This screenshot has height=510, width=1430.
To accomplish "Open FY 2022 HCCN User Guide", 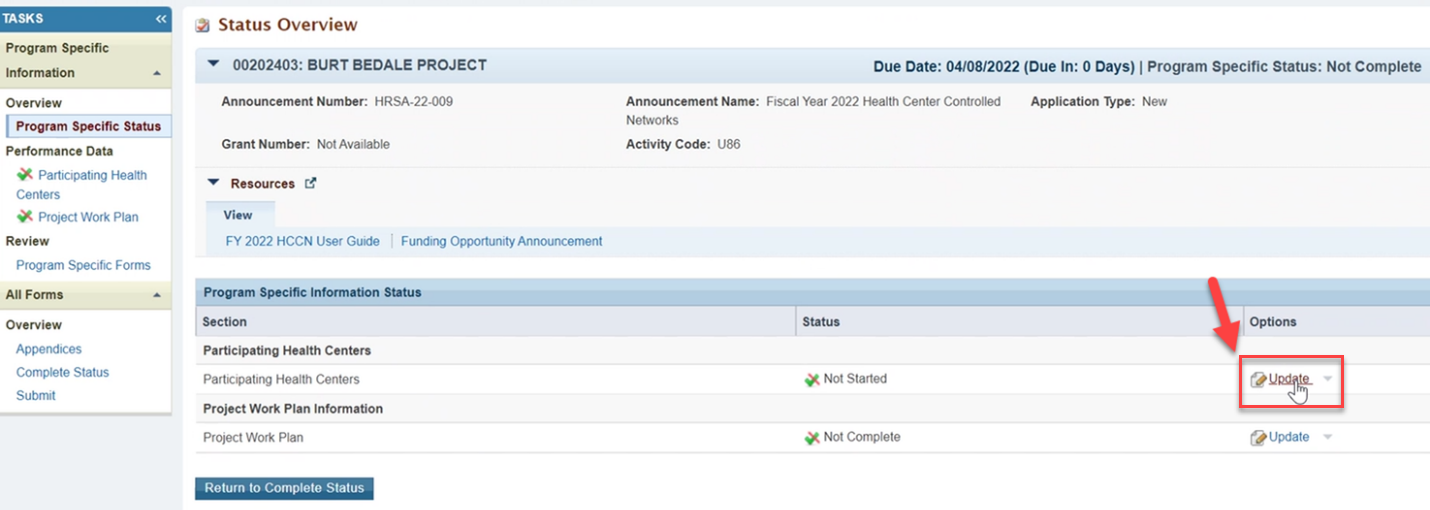I will (301, 241).
